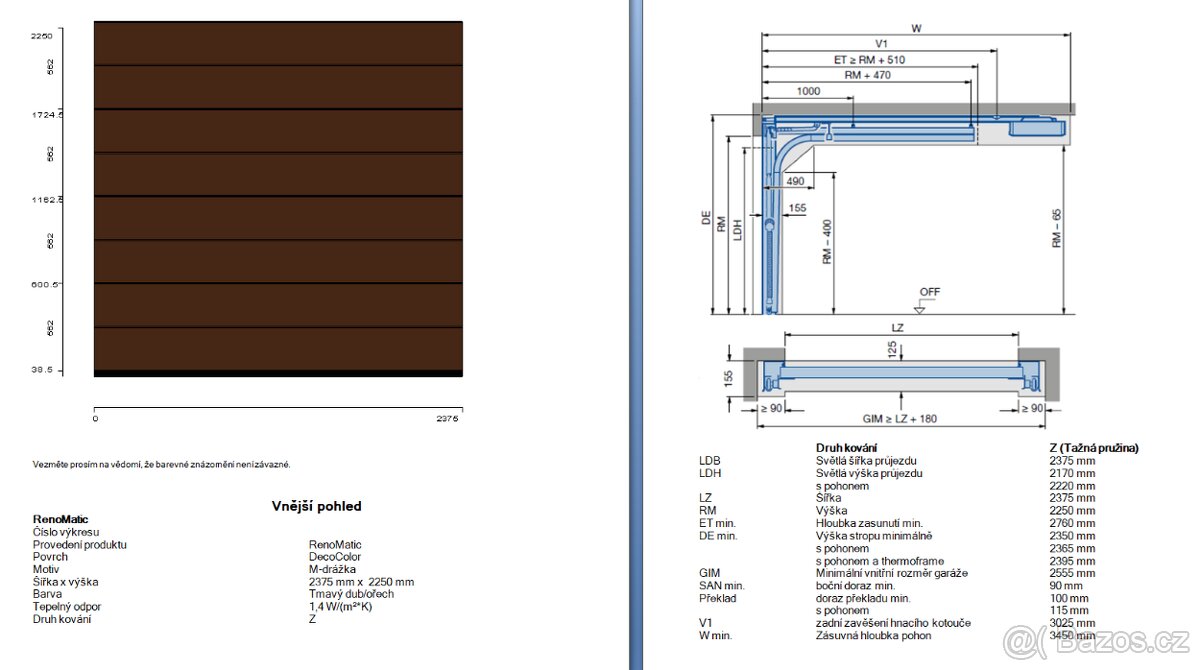Click the 'DE min.' row code

(717, 535)
